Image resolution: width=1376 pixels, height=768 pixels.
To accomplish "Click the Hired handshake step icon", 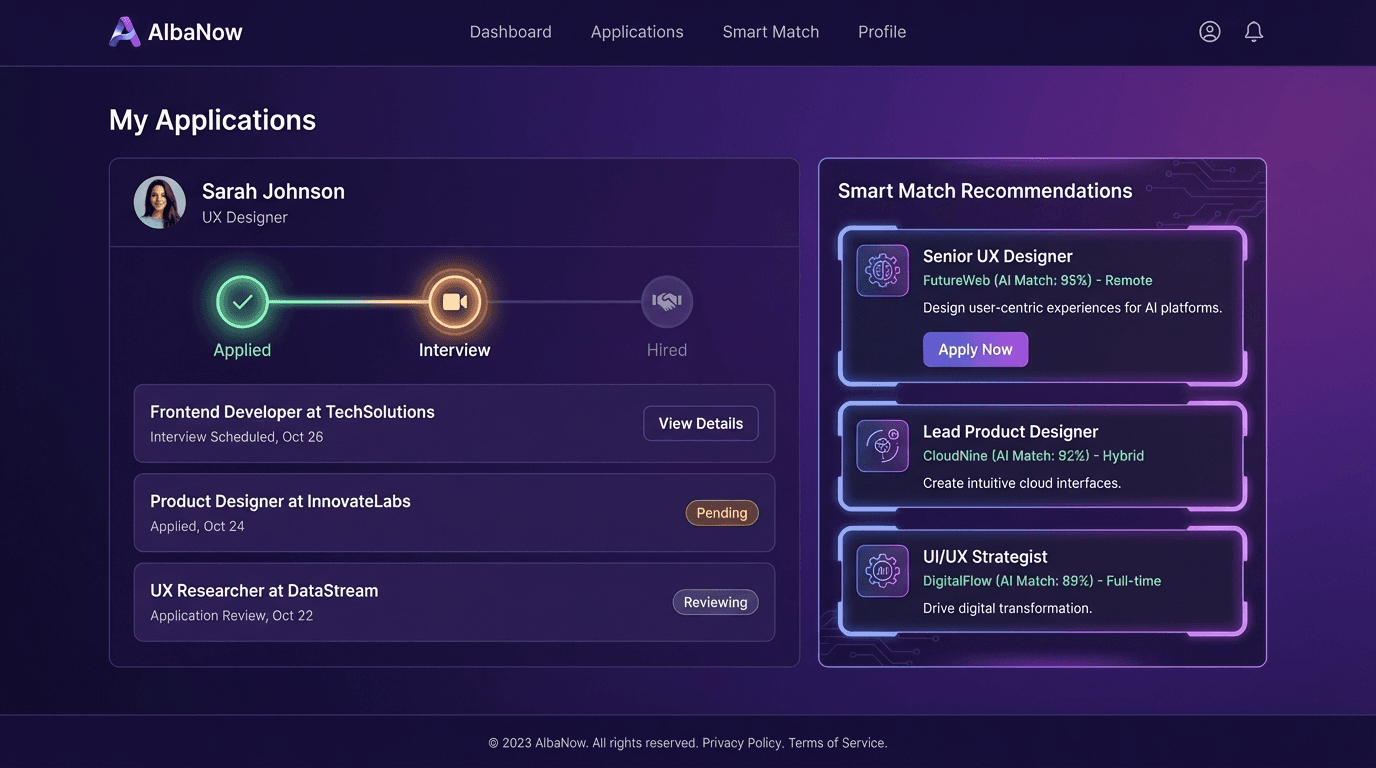I will pyautogui.click(x=667, y=302).
